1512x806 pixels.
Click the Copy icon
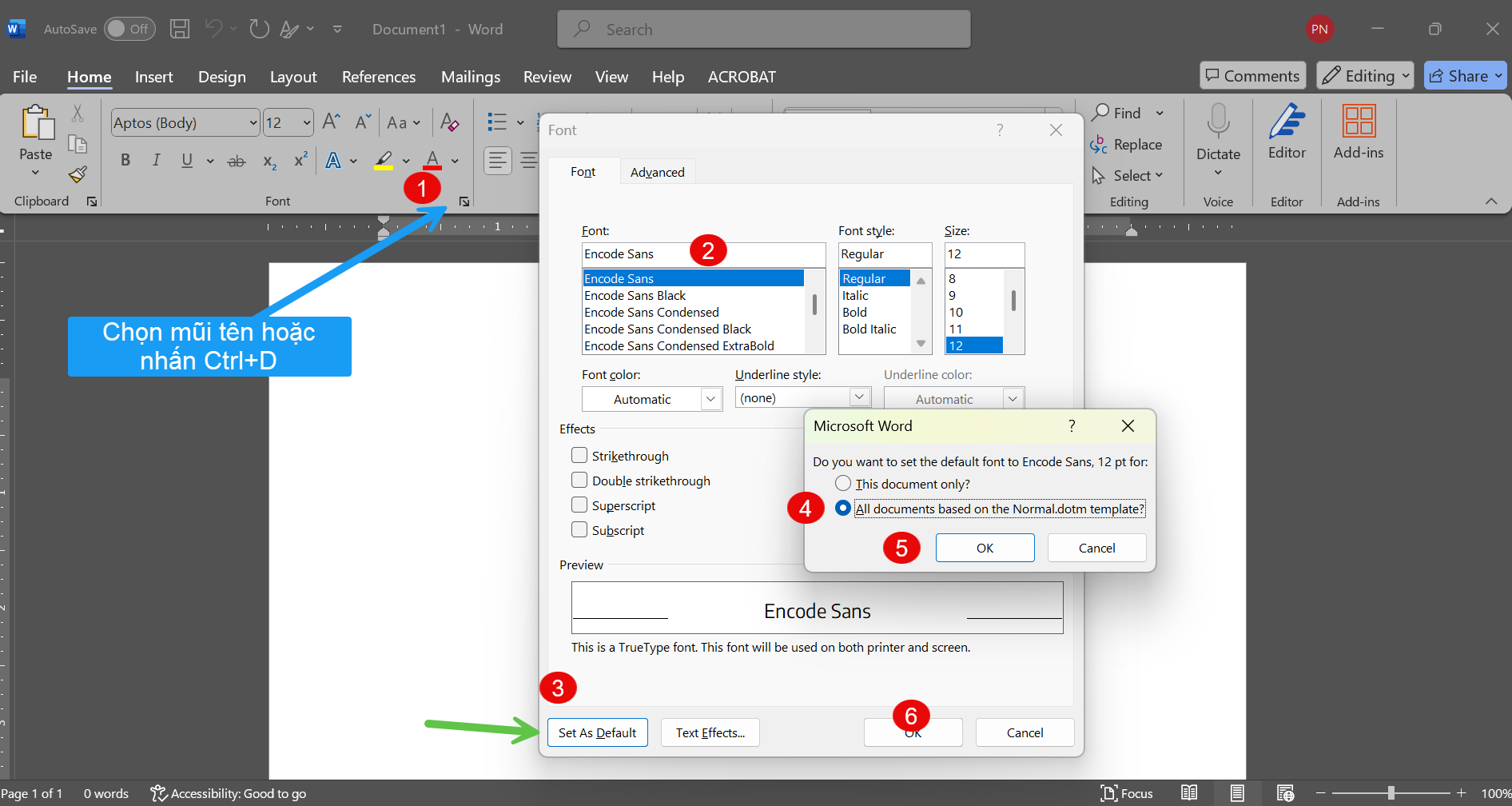[x=78, y=144]
